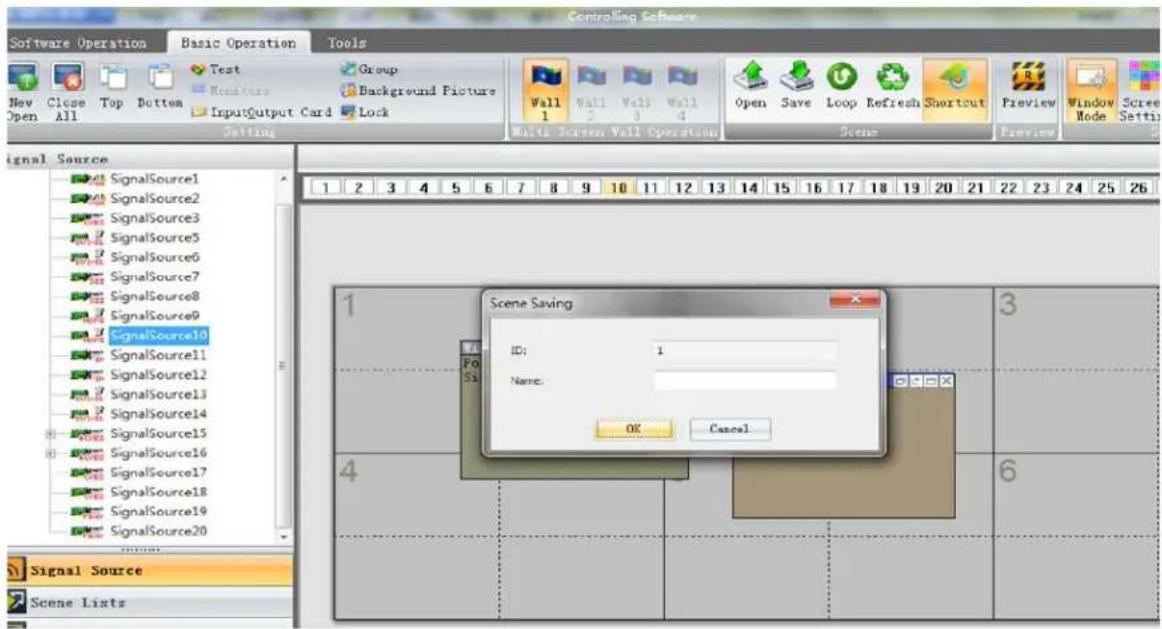
Task: Select SignalSource9 in tree
Action: (x=154, y=316)
